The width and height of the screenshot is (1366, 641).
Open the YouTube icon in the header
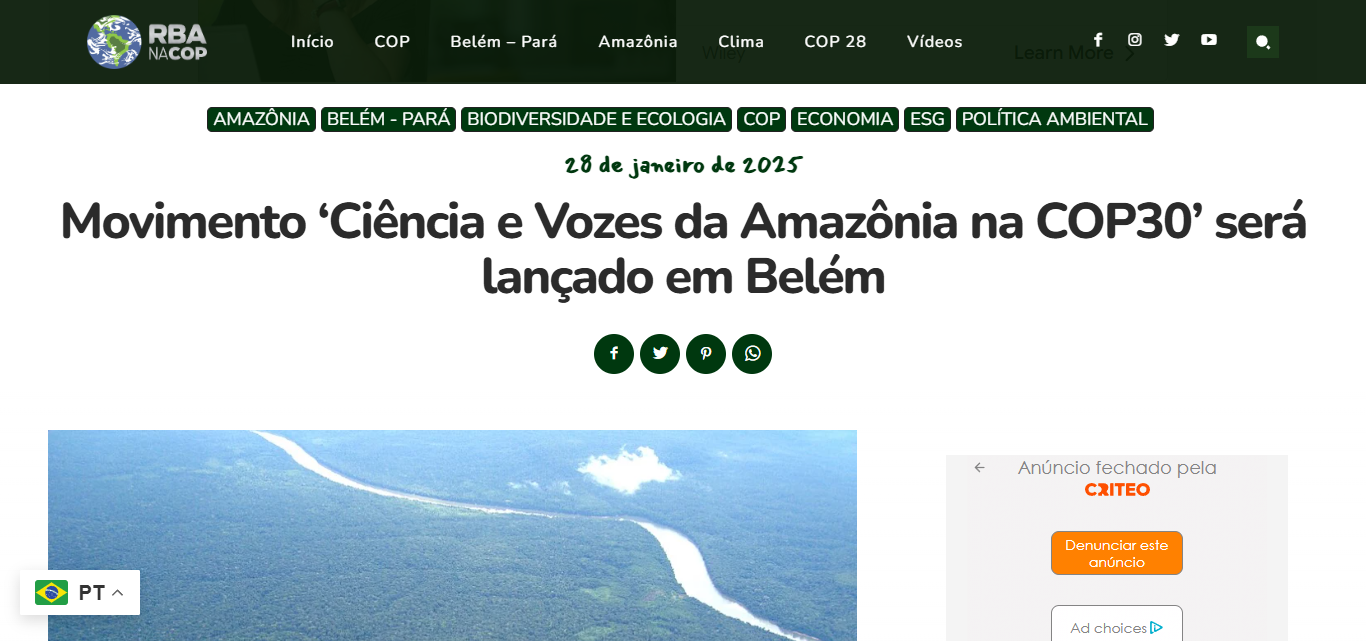coord(1209,40)
